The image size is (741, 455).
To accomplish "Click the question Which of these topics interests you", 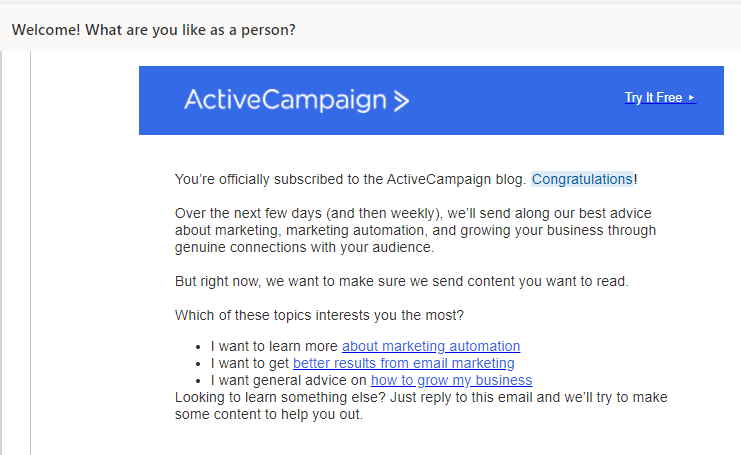I will point(319,315).
